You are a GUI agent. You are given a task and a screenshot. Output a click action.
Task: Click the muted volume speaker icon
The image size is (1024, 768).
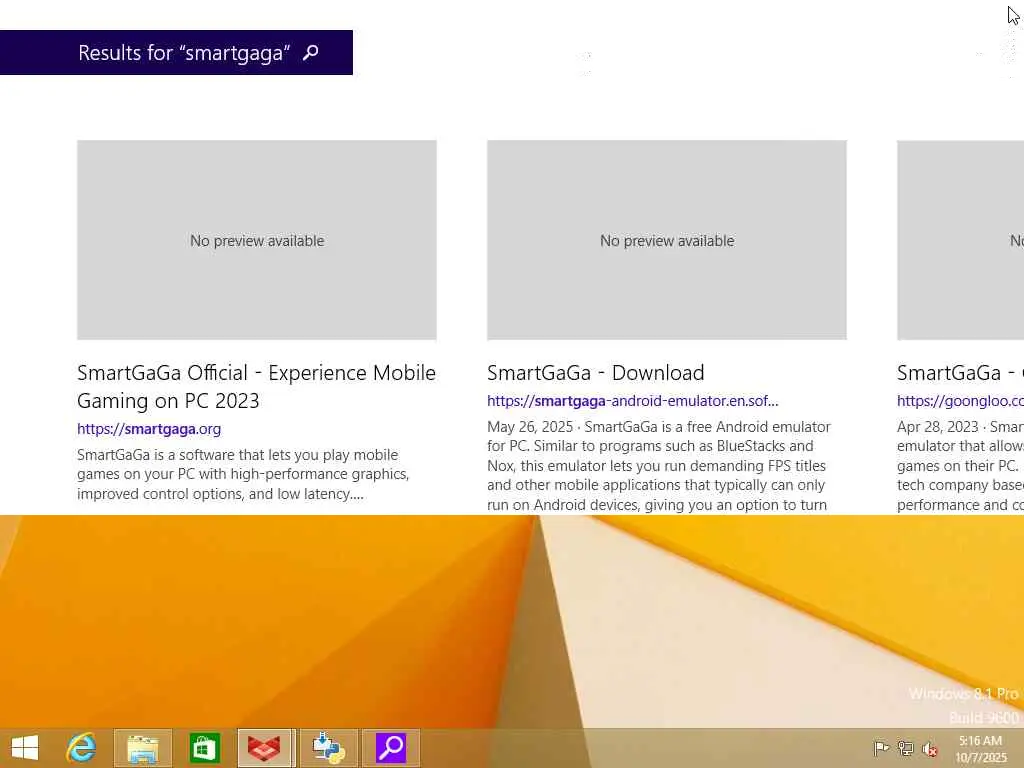pyautogui.click(x=930, y=749)
